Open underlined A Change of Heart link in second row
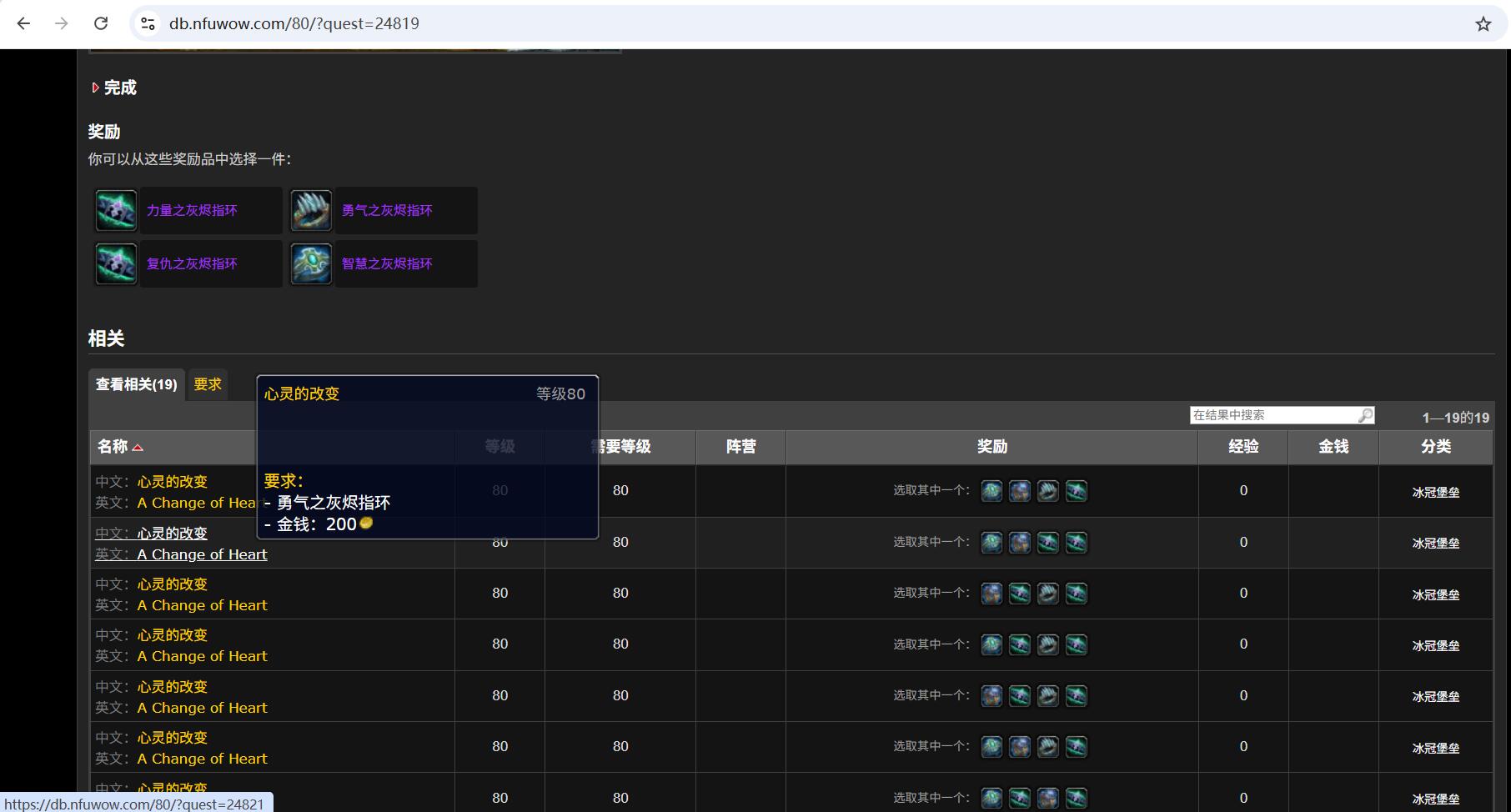The width and height of the screenshot is (1511, 812). [202, 554]
